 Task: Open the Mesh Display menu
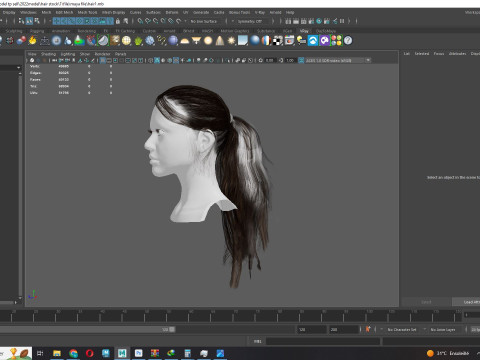(113, 12)
